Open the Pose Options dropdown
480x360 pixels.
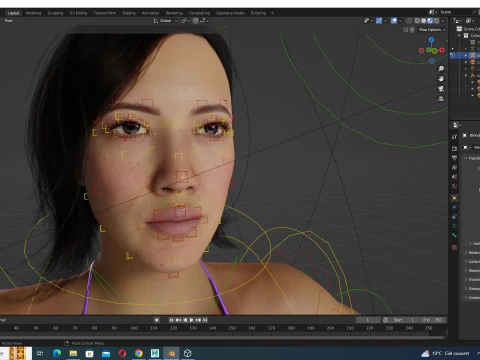pyautogui.click(x=432, y=30)
